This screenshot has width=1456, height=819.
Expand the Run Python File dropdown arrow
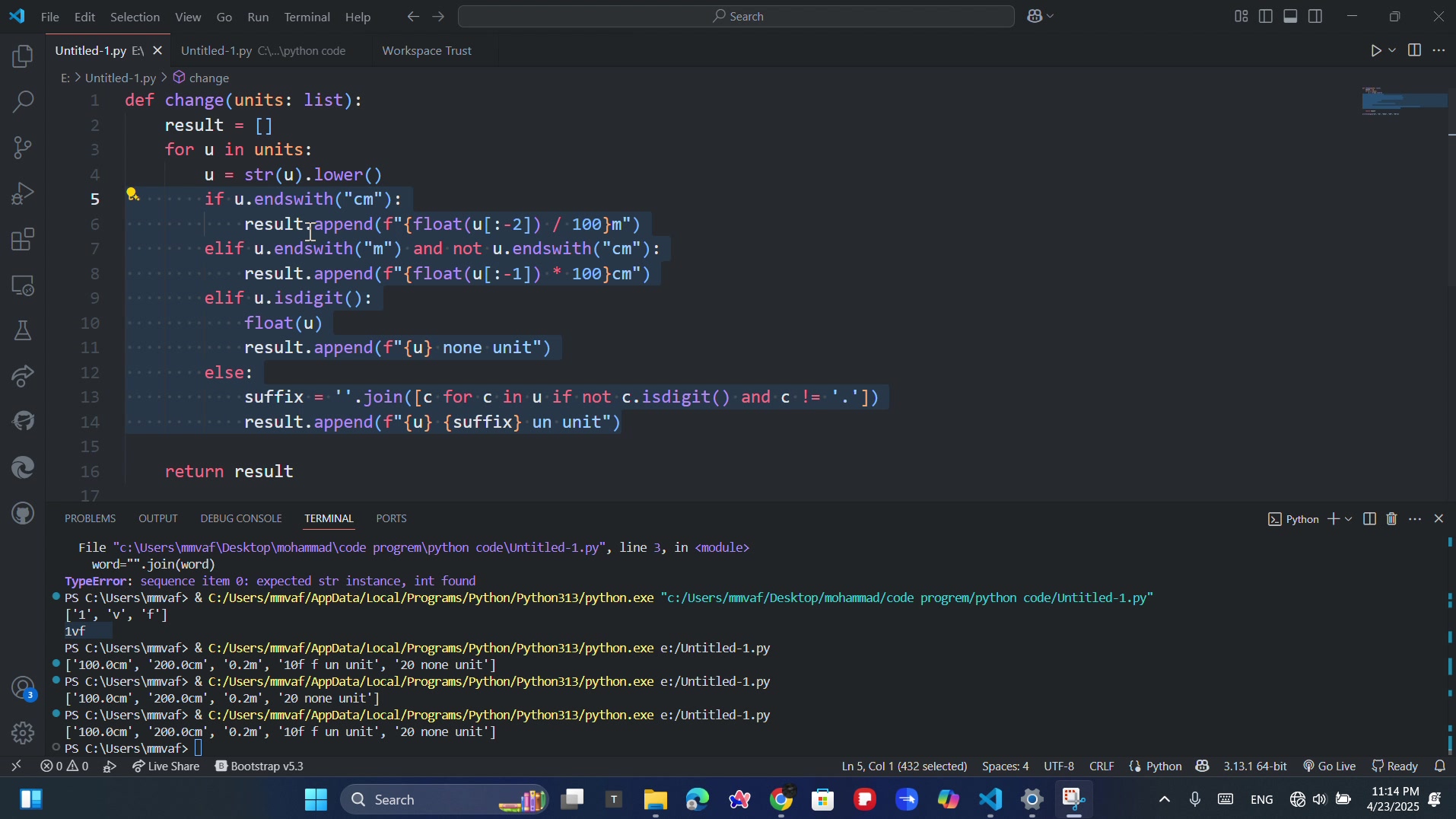pyautogui.click(x=1393, y=51)
